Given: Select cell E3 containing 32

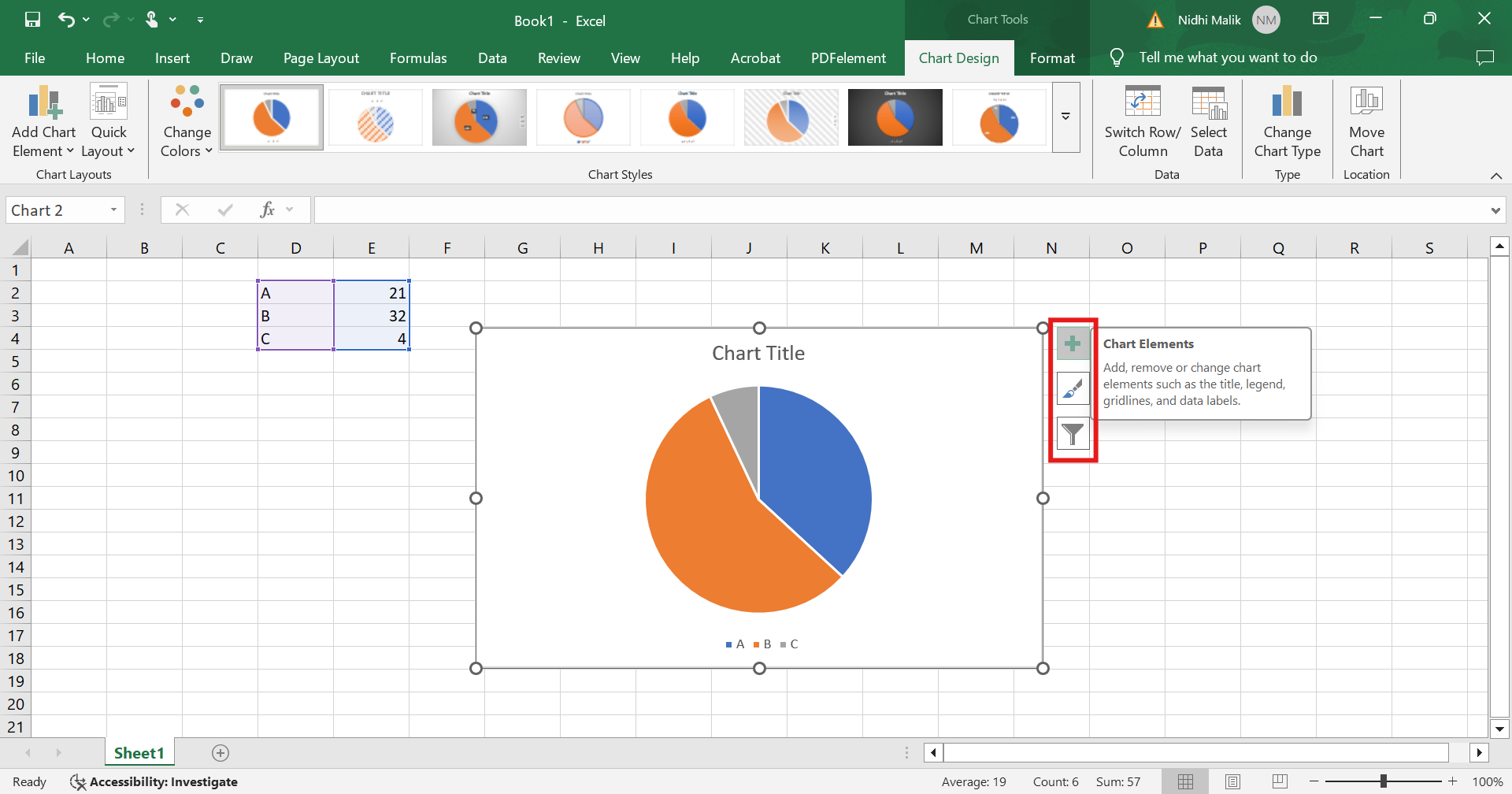Looking at the screenshot, I should click(x=372, y=316).
